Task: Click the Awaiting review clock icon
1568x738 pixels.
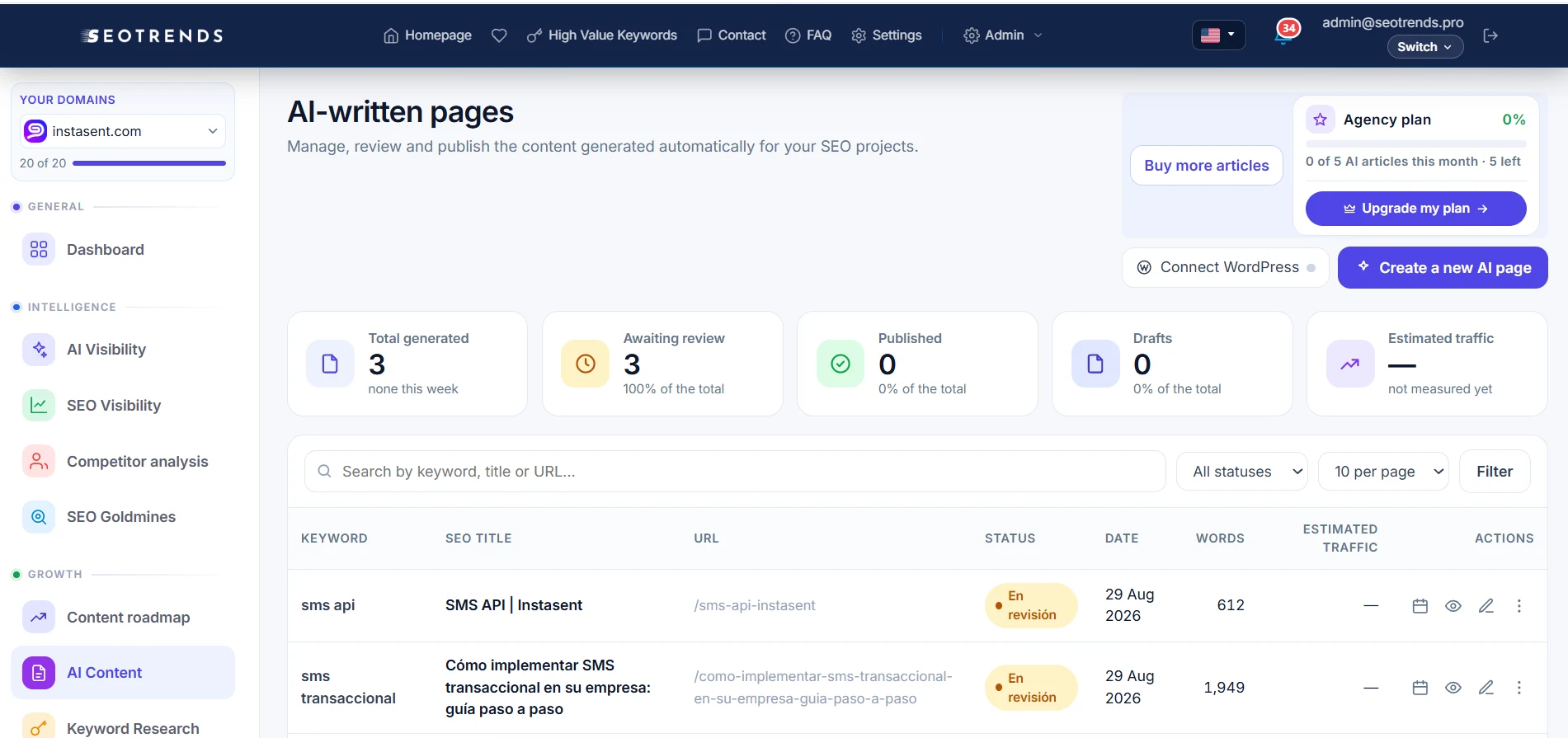Action: (585, 364)
